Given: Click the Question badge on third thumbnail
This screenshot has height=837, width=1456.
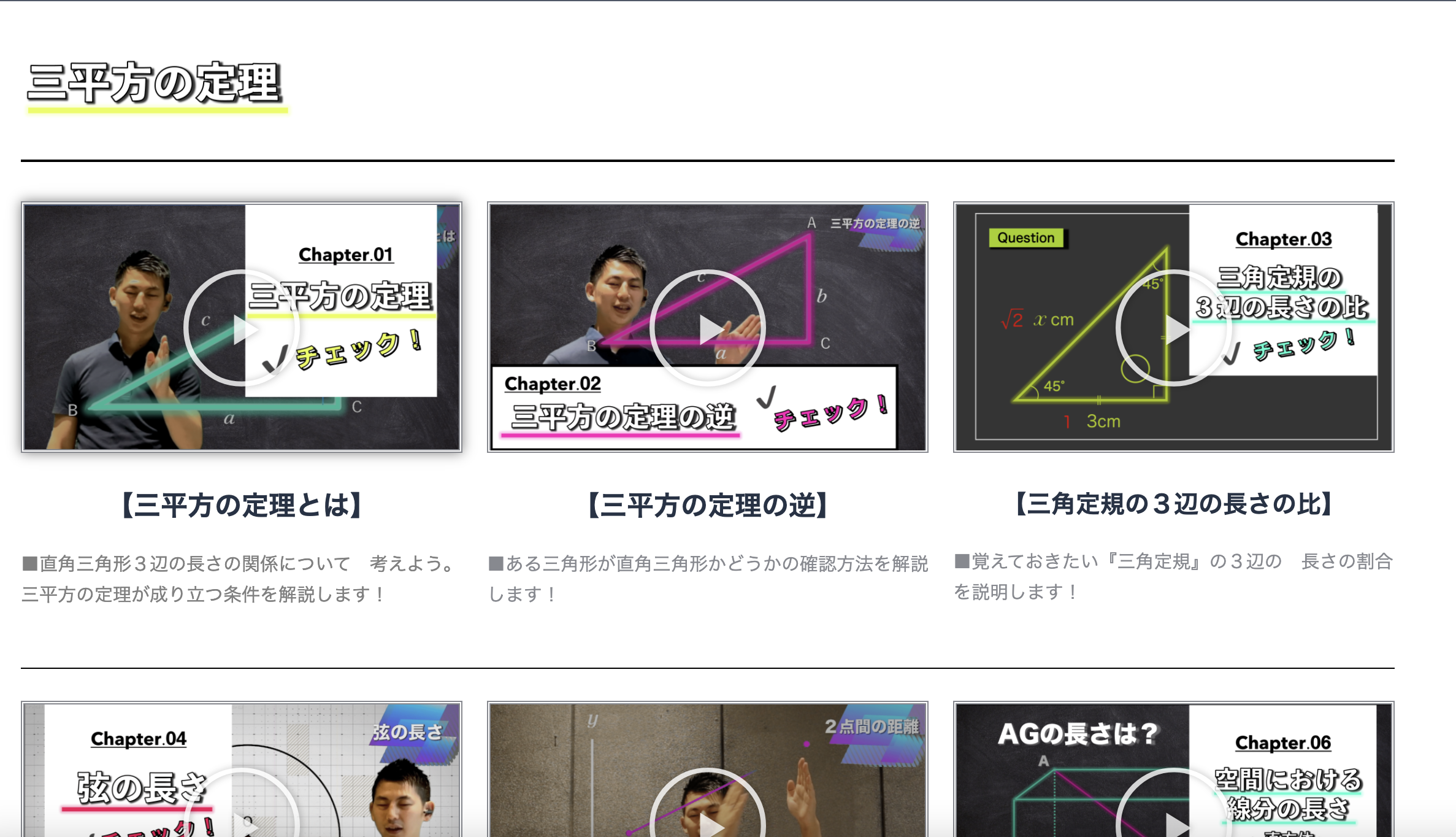Looking at the screenshot, I should (1027, 237).
